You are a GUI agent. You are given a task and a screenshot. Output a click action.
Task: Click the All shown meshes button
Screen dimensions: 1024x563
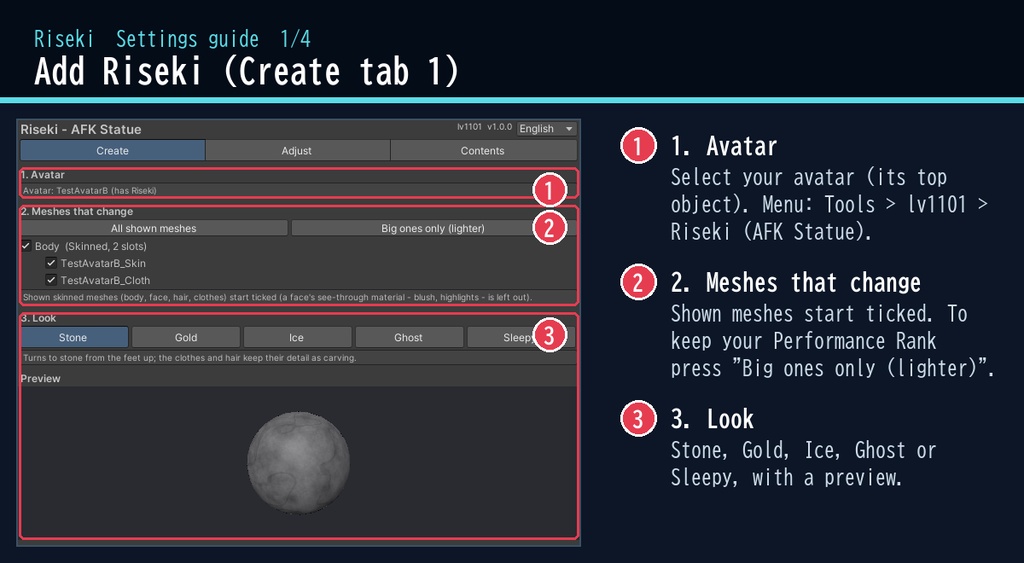coord(154,228)
